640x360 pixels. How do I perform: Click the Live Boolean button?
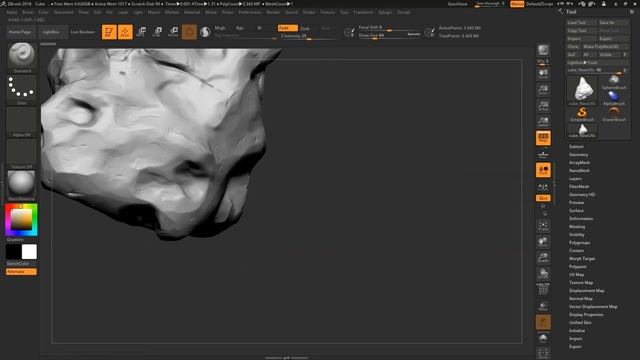83,32
